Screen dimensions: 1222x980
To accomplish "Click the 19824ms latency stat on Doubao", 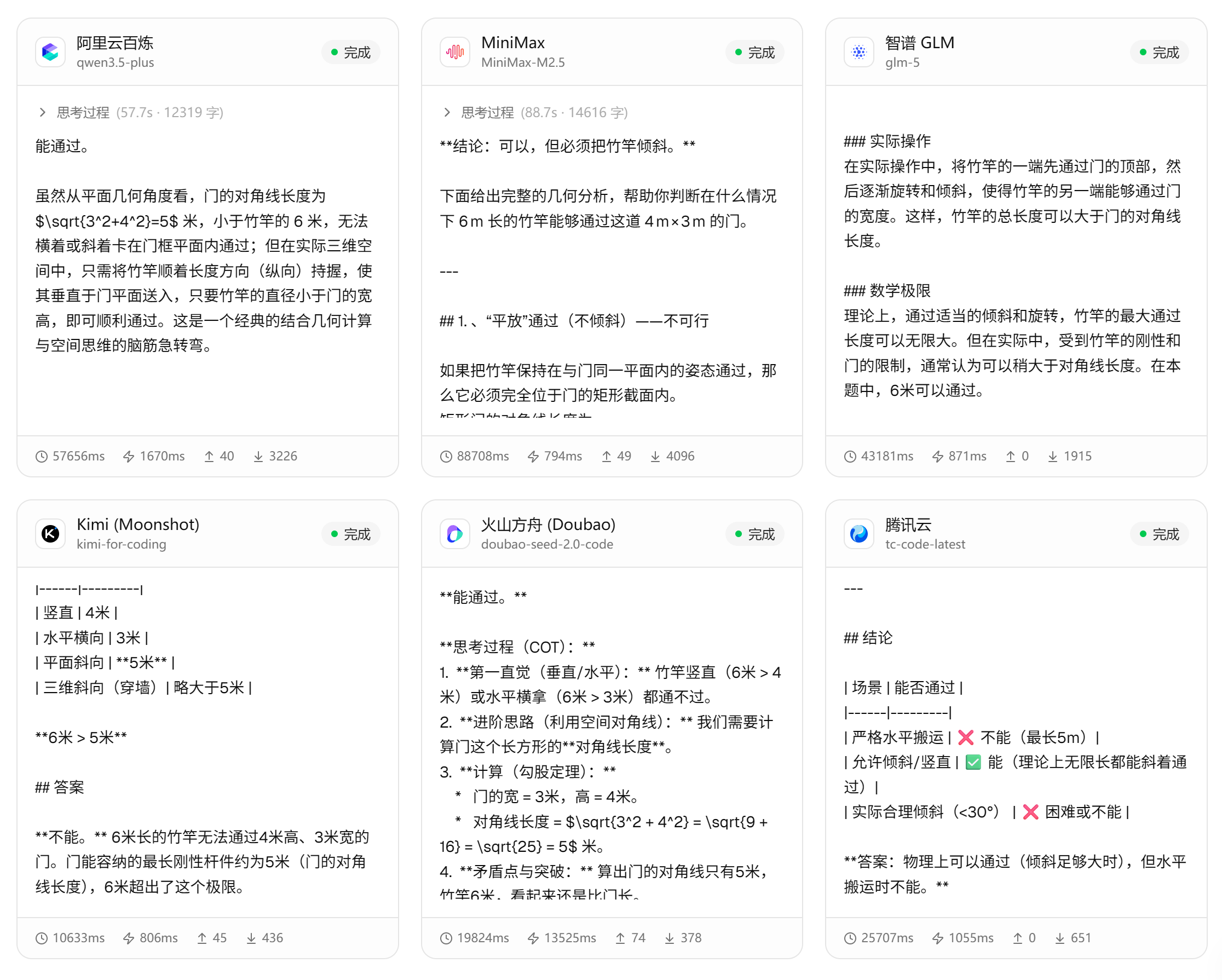I will pyautogui.click(x=482, y=938).
